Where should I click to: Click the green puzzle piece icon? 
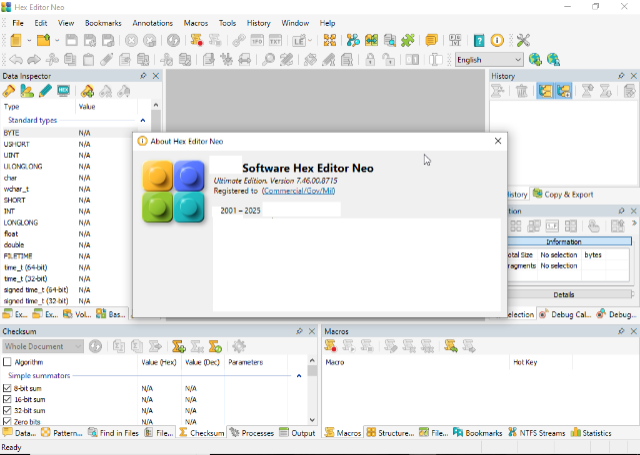click(x=407, y=40)
